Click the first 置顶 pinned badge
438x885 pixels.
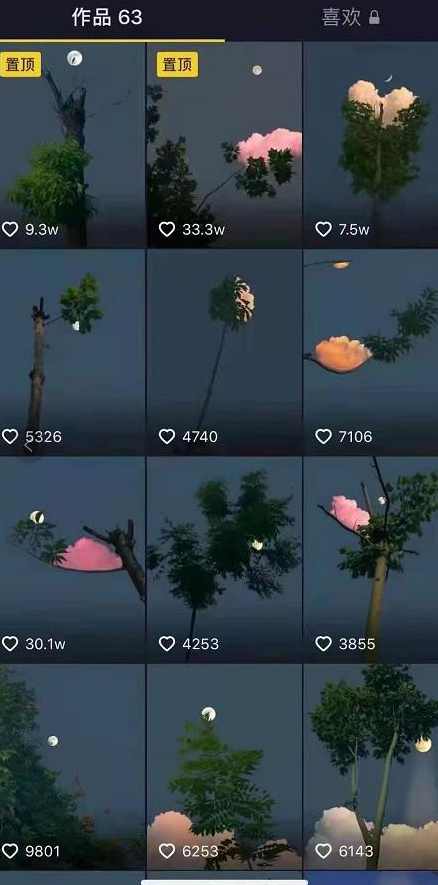[x=20, y=64]
